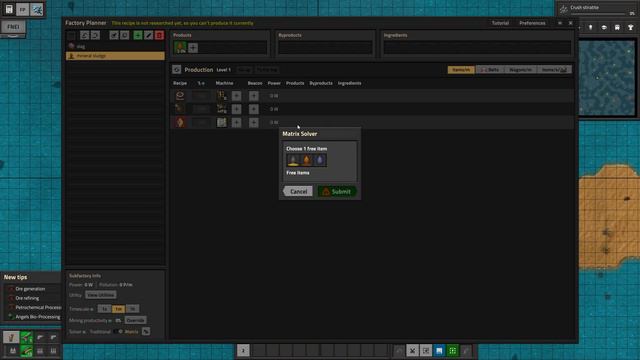Click the trophy icon above the minimap
The height and width of the screenshot is (360, 640).
631,27
